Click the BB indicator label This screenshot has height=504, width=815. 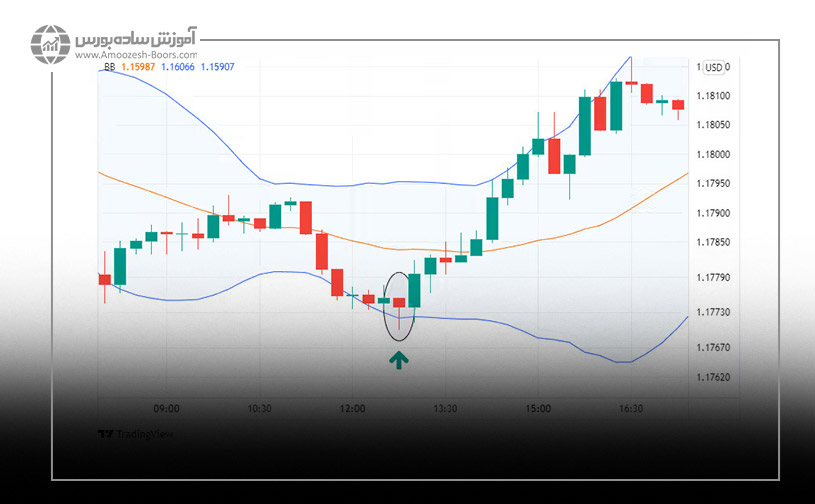pyautogui.click(x=109, y=67)
